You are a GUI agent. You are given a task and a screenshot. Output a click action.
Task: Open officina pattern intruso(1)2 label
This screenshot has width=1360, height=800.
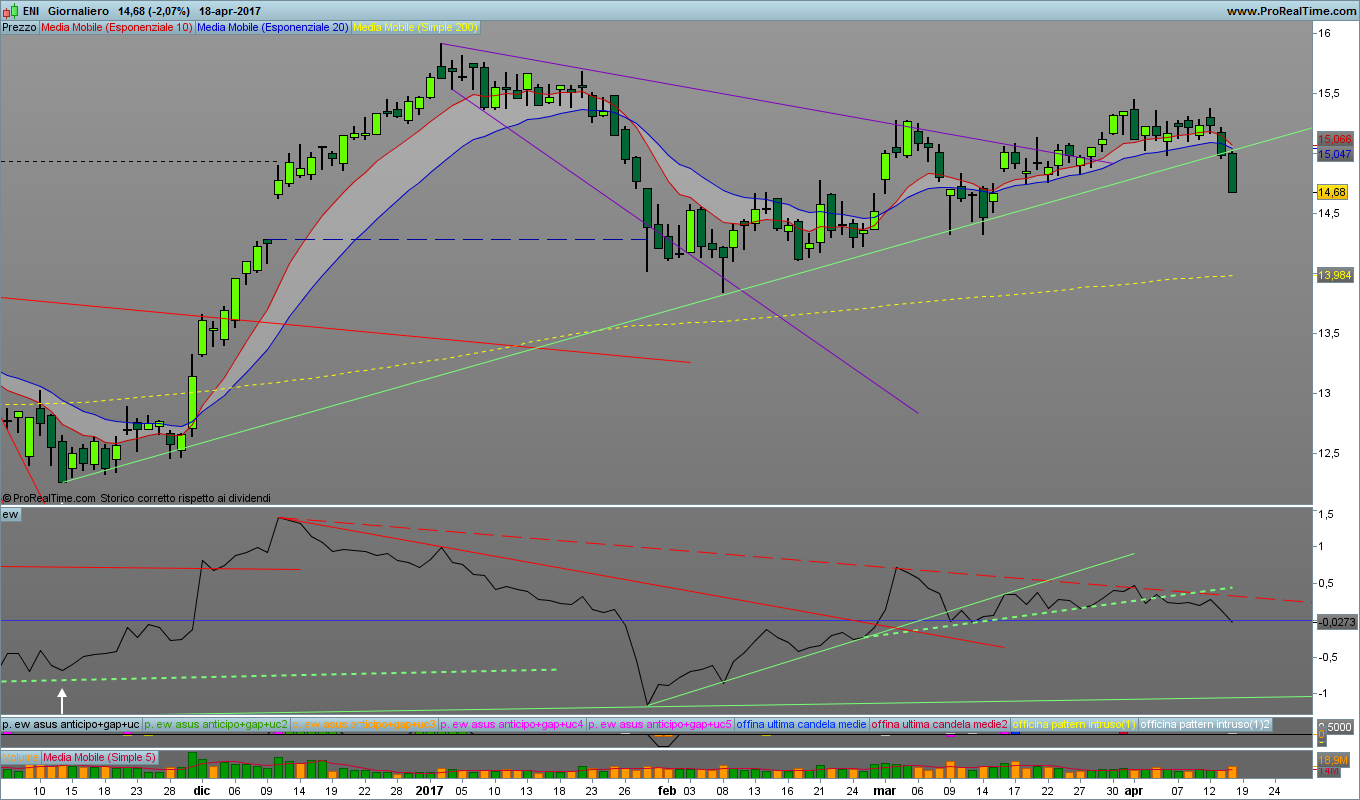click(1206, 723)
